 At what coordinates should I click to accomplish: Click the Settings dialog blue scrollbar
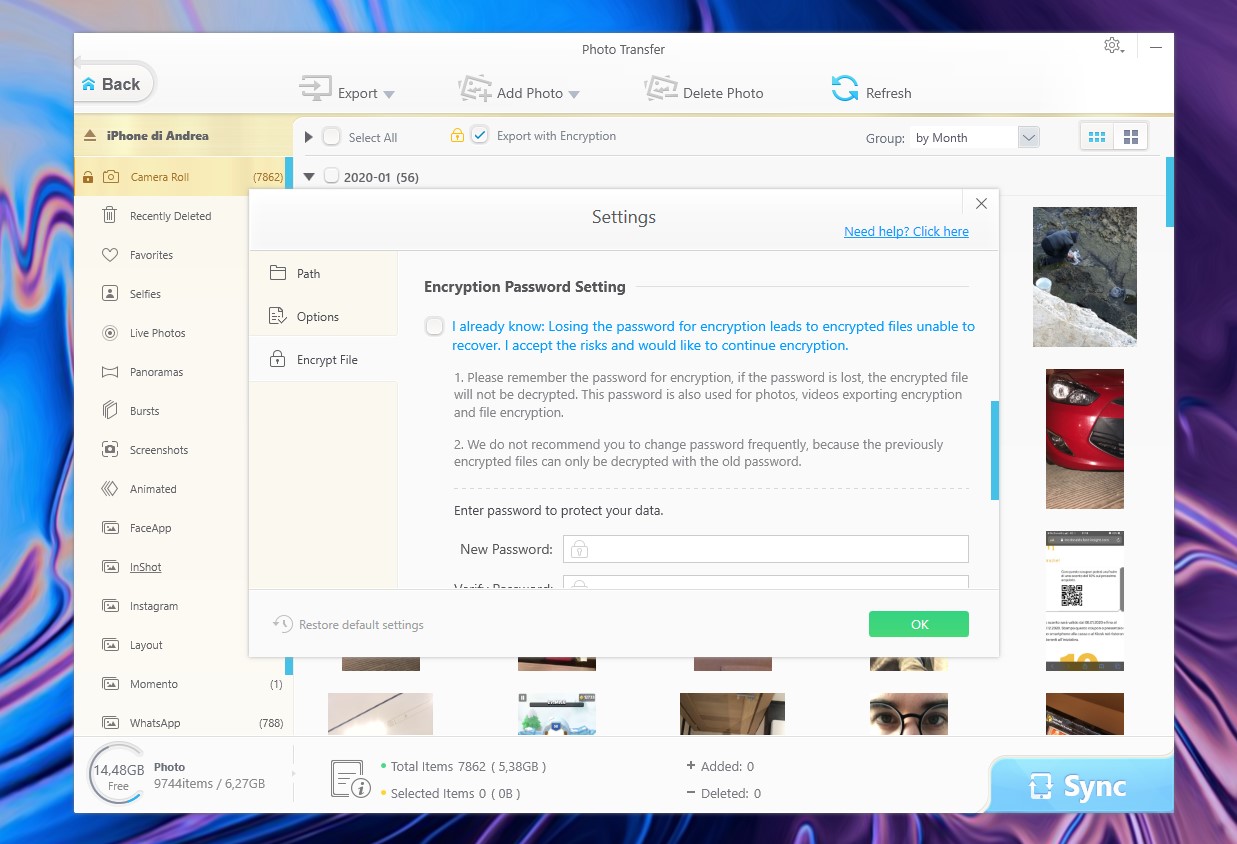tap(995, 450)
